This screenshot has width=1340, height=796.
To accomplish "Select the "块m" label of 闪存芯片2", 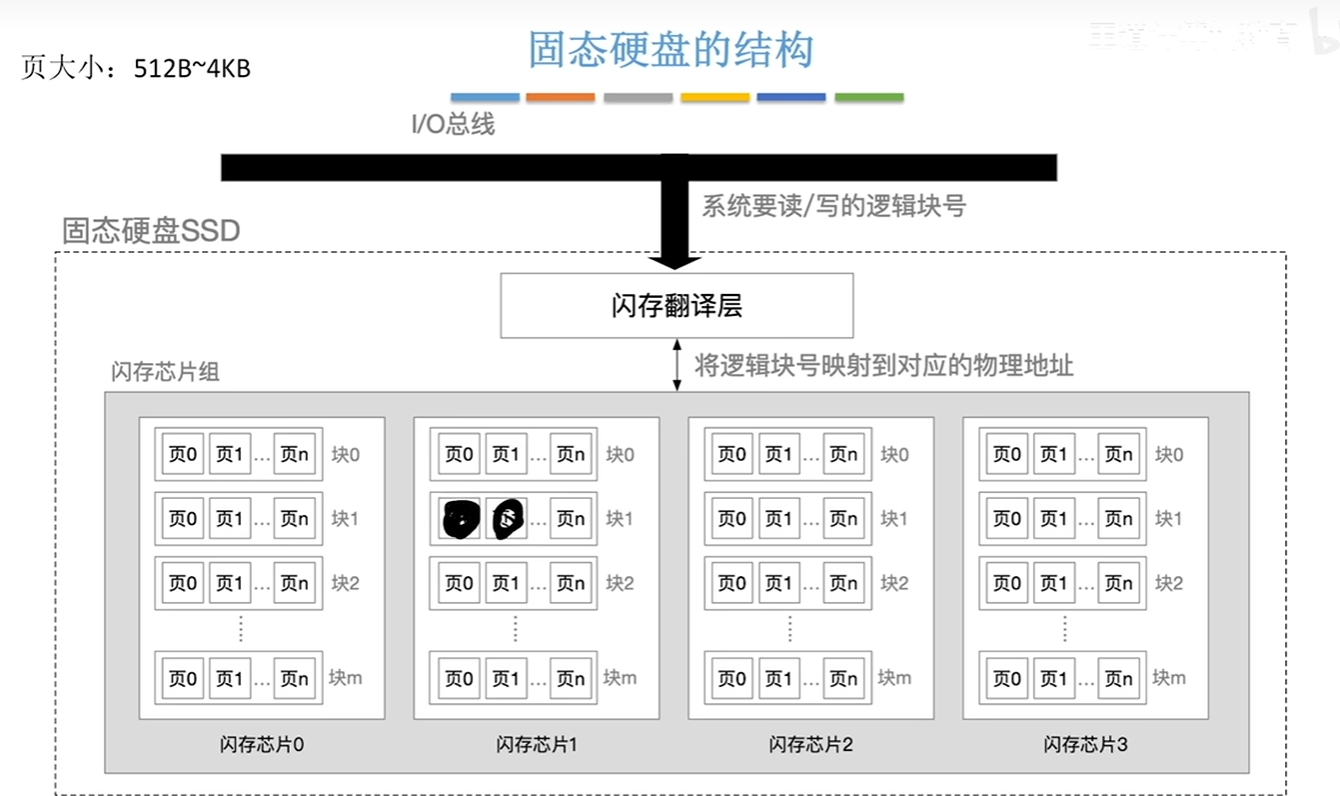I will click(895, 678).
